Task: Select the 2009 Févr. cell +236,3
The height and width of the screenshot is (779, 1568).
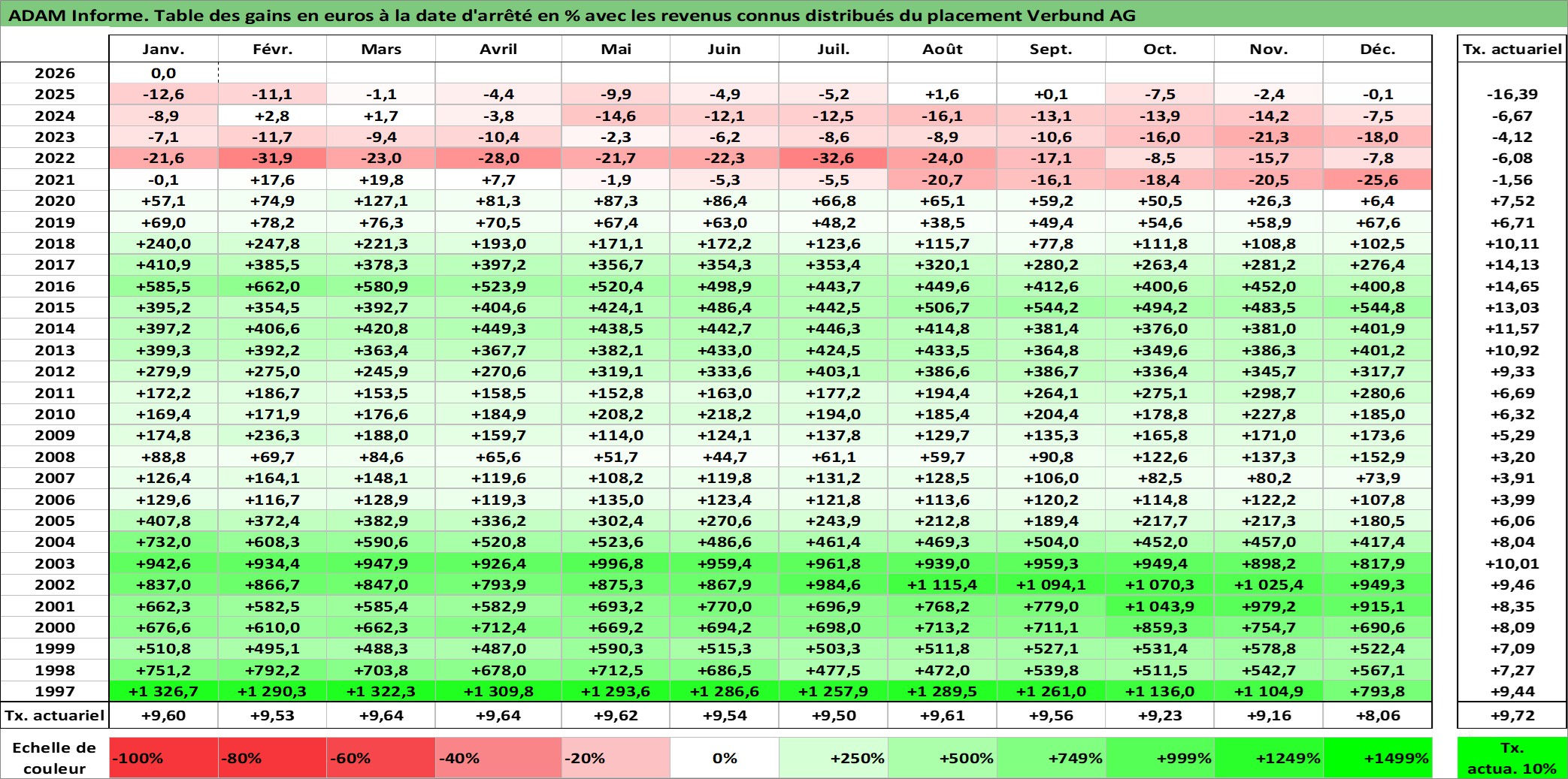Action: [x=272, y=435]
